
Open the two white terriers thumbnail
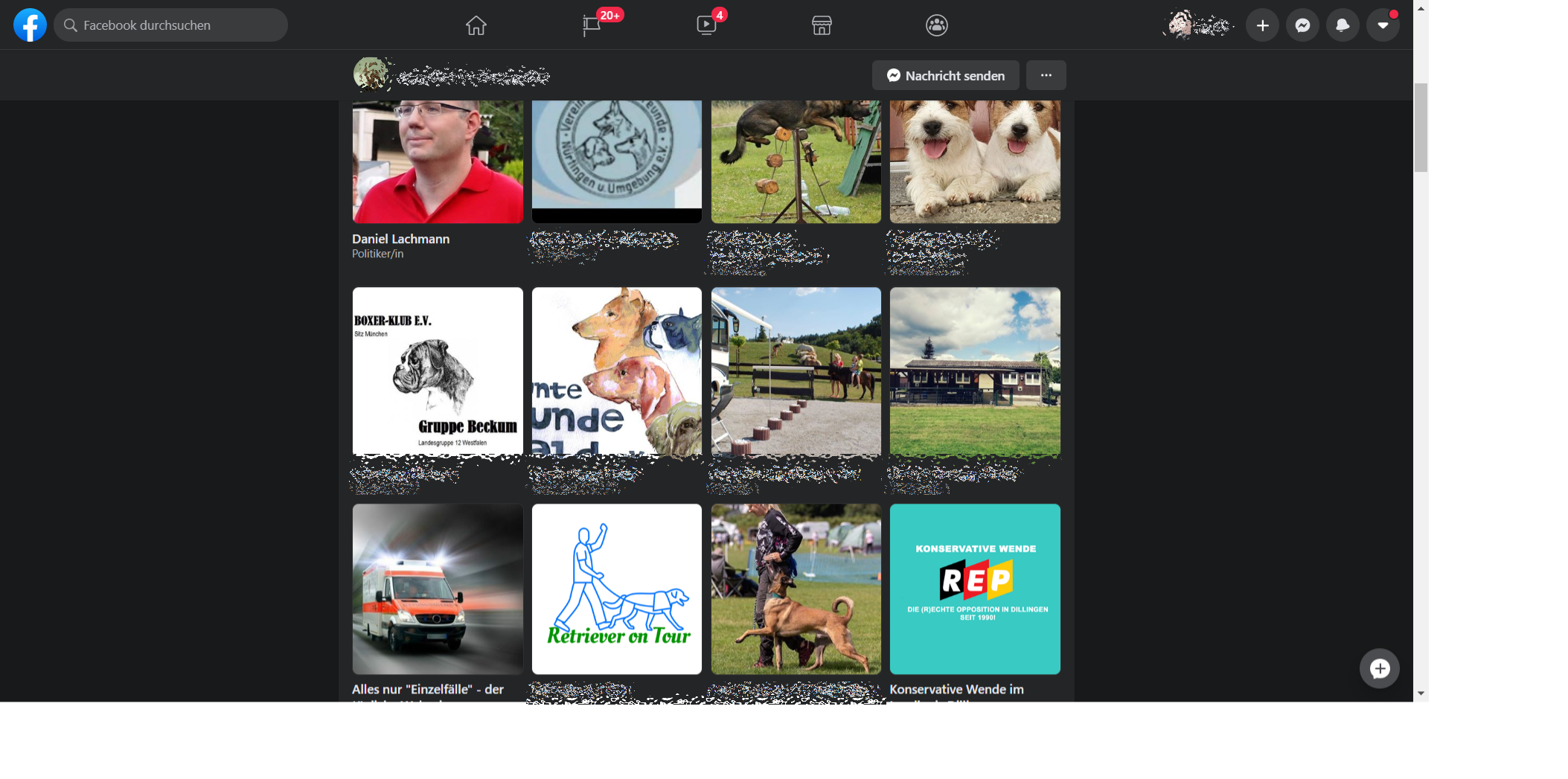975,161
